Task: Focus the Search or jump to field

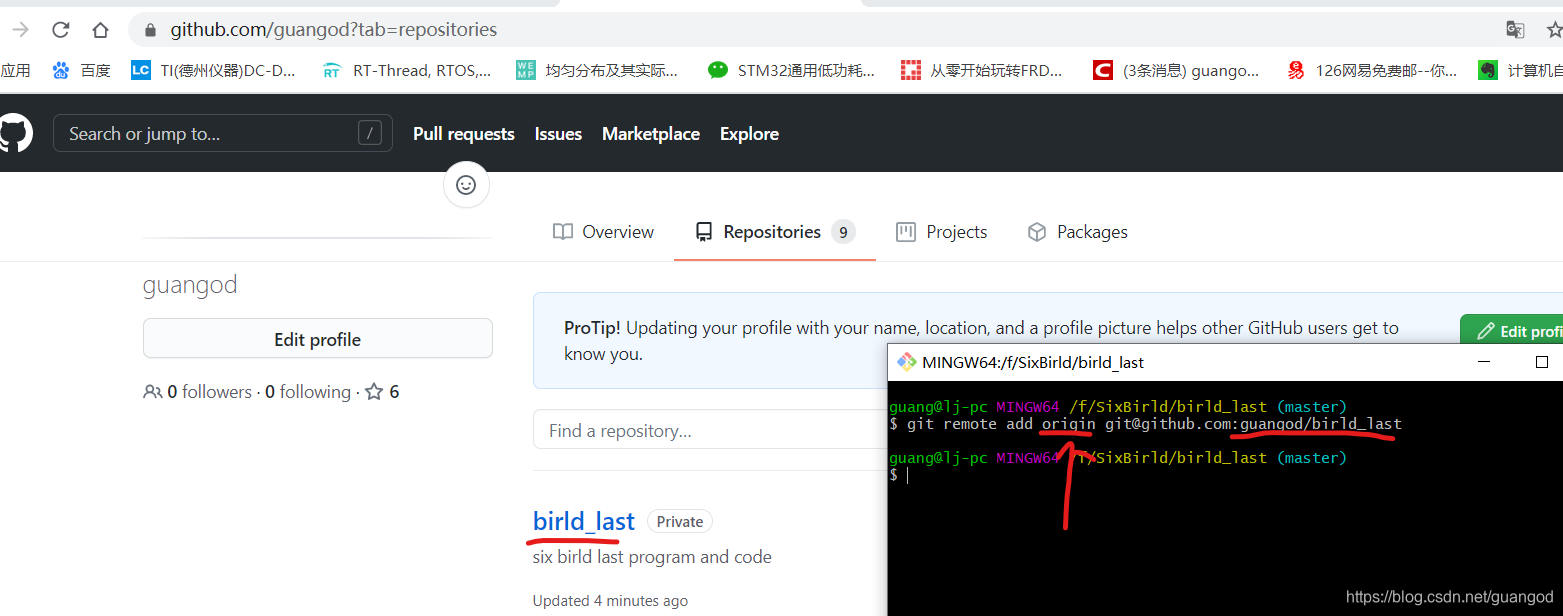Action: click(223, 133)
